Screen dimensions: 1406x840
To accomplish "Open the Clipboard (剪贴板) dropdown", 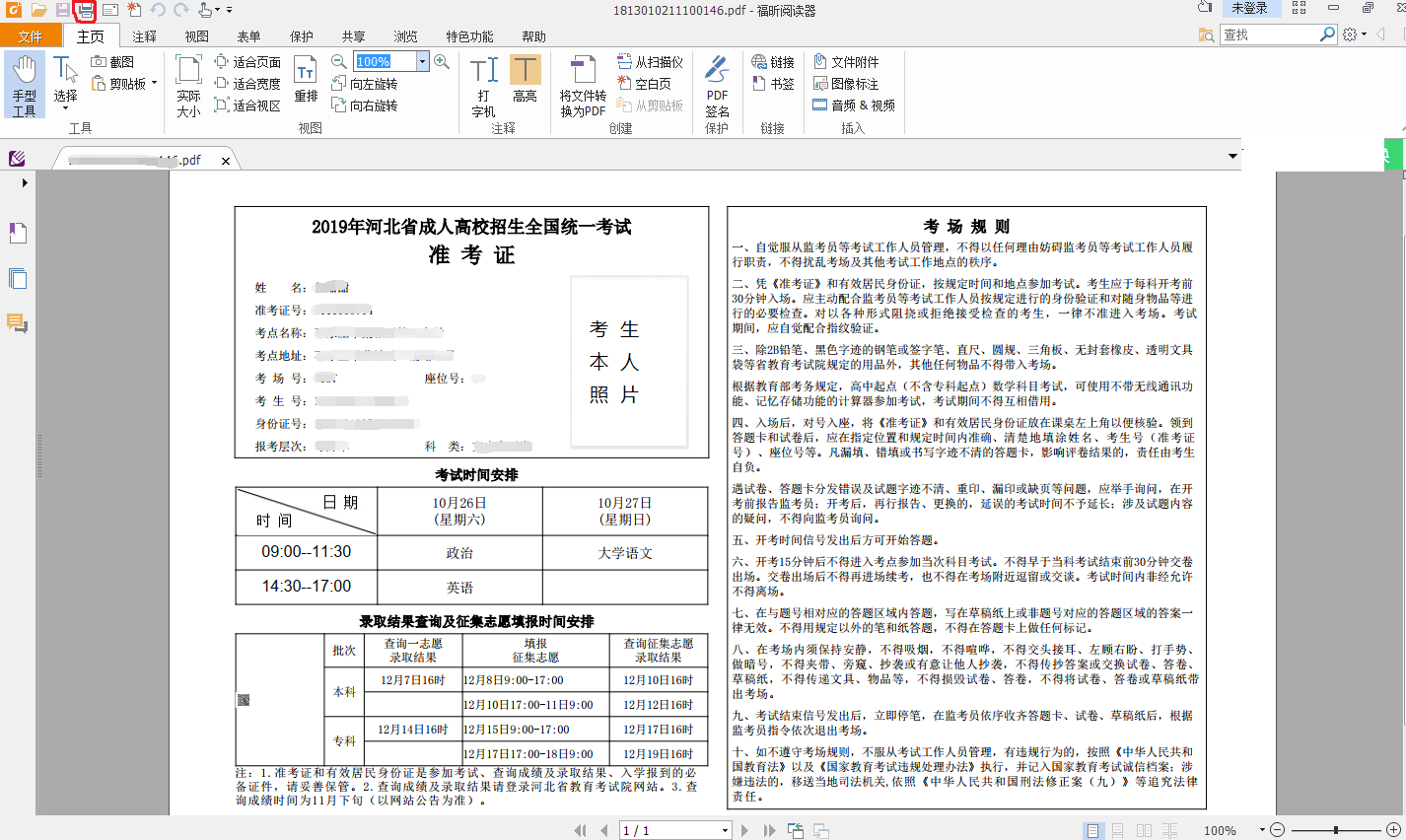I will pyautogui.click(x=154, y=83).
